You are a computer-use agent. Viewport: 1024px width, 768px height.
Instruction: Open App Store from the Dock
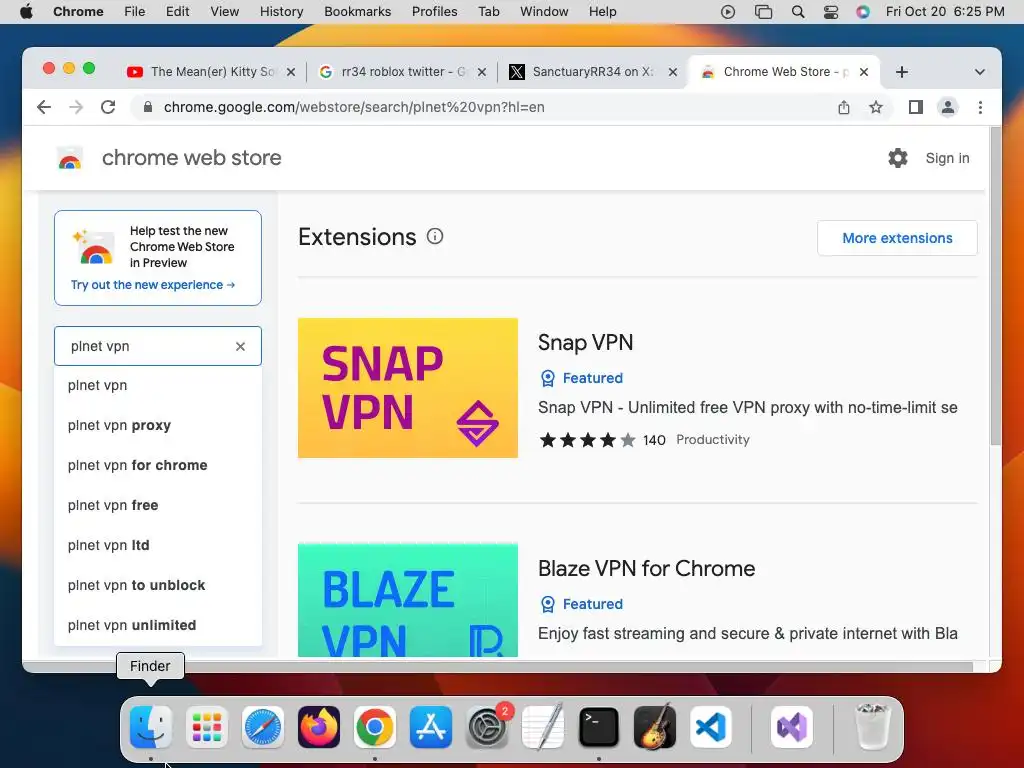pos(431,727)
